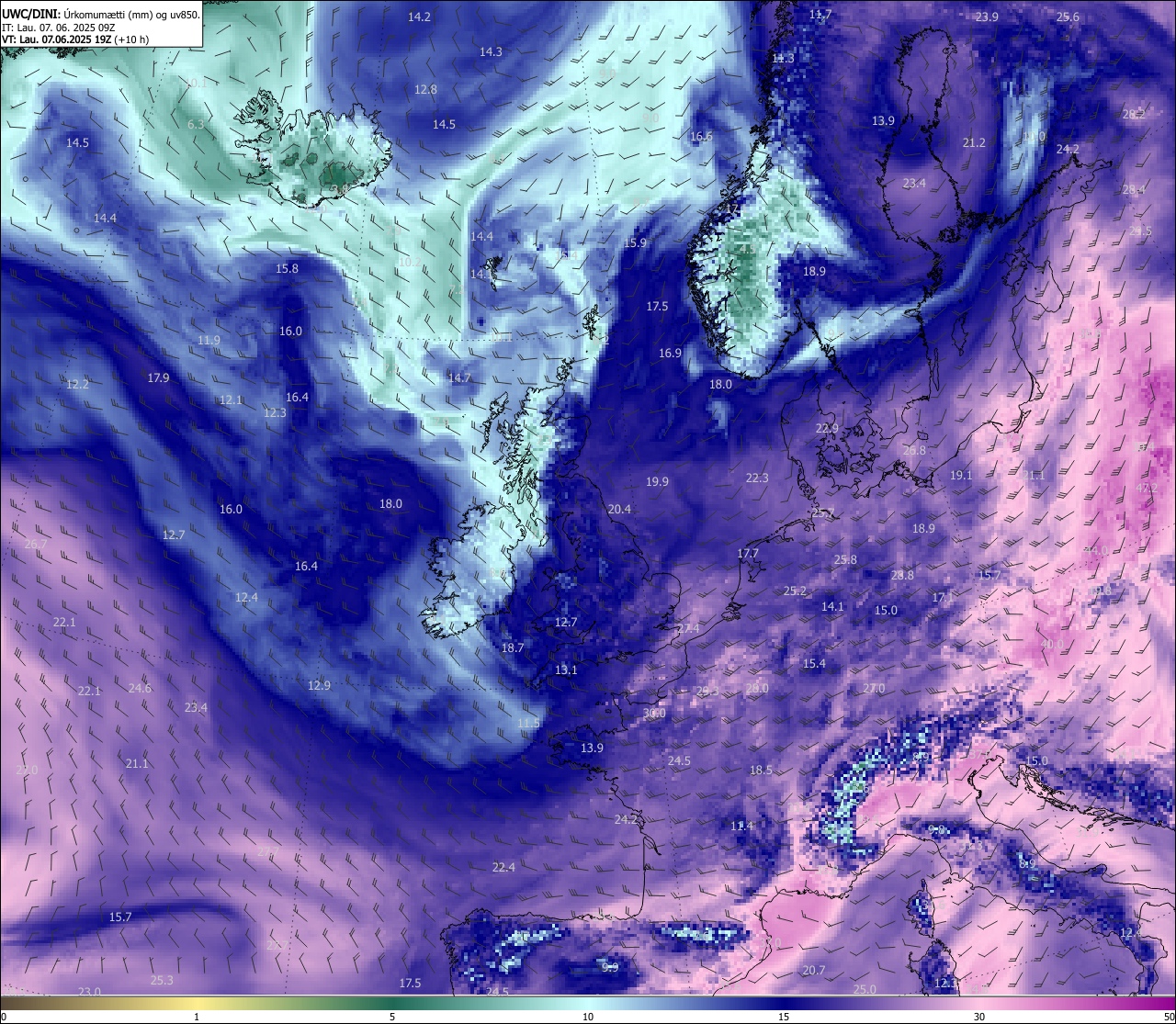Click the 10 tick label on the color scale
This screenshot has height=1024, width=1176.
588,1017
